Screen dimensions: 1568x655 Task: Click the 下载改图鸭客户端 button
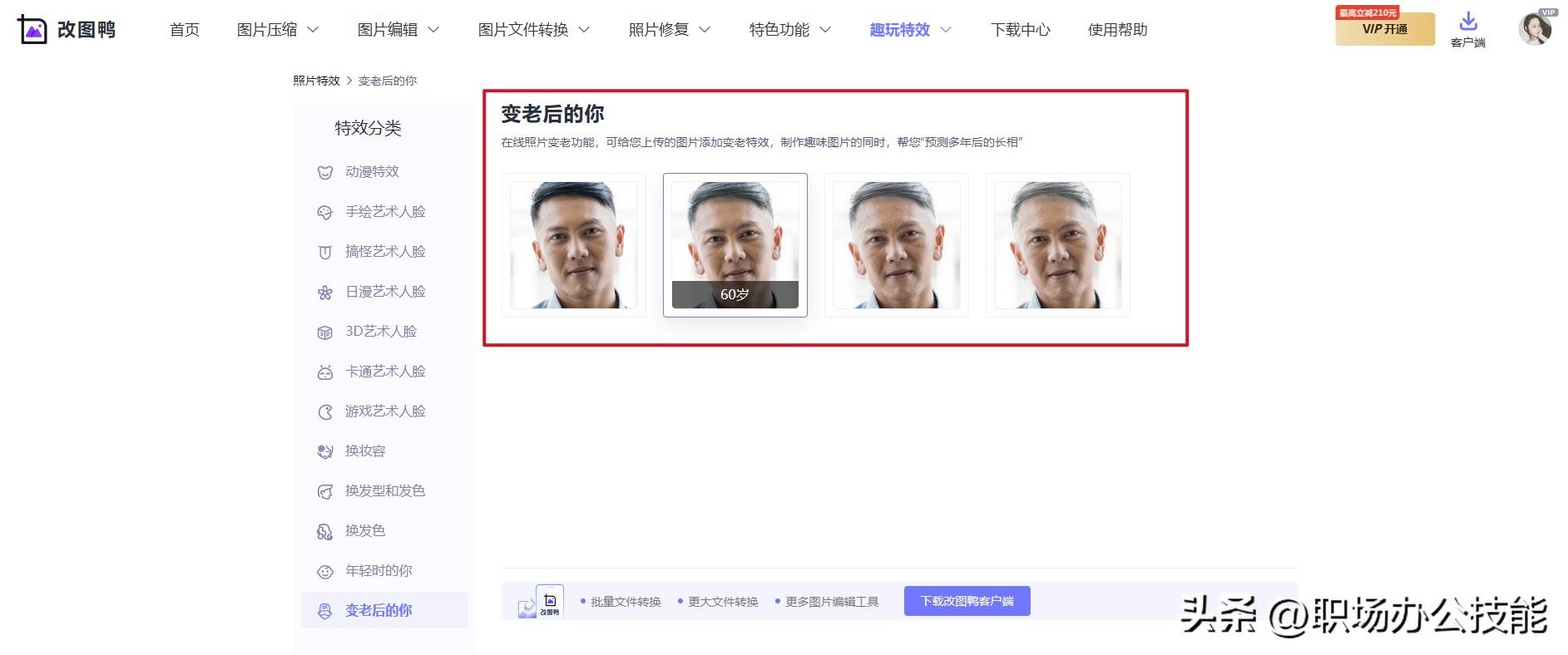(x=967, y=601)
